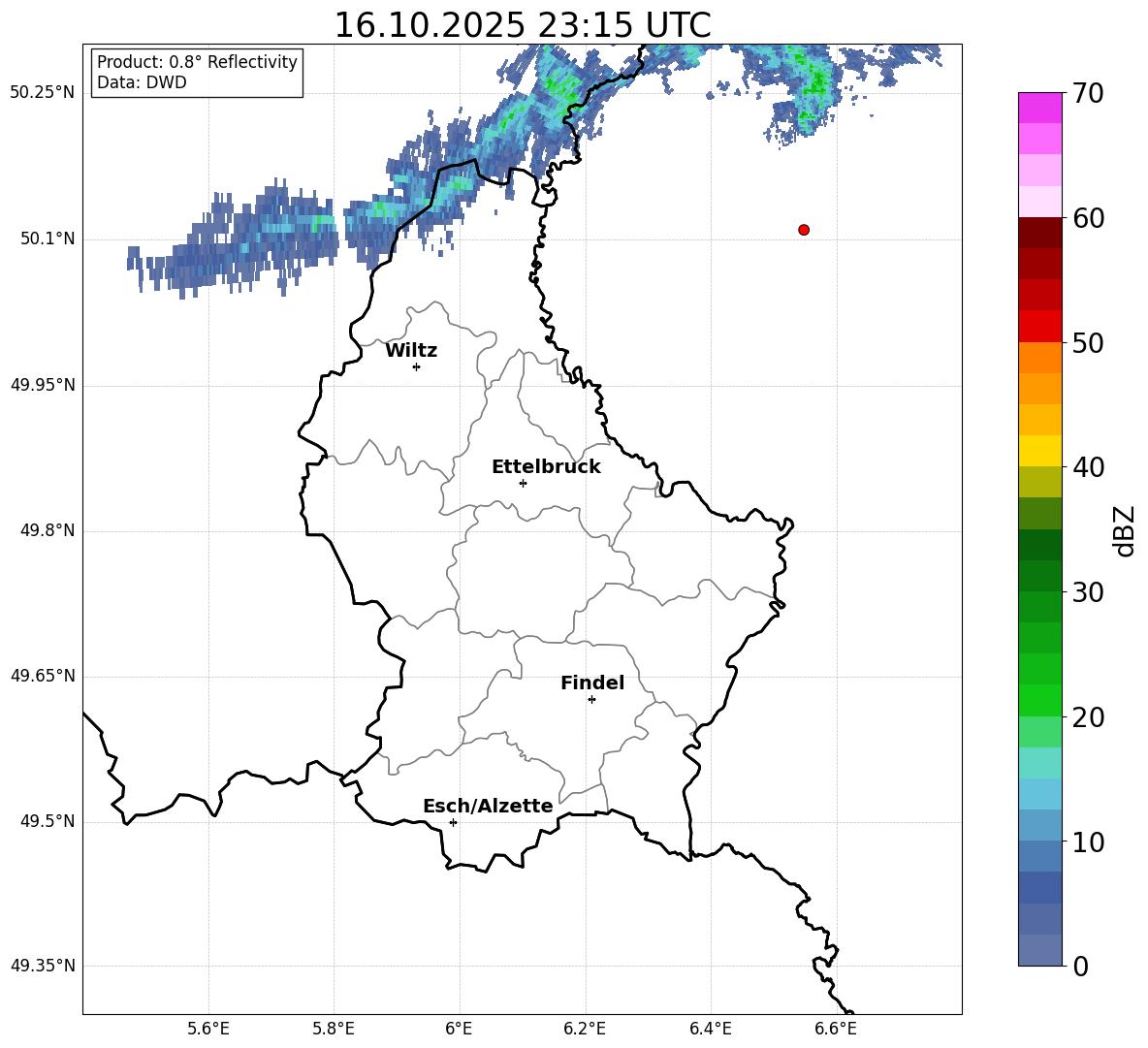This screenshot has height=1048, width=1148.
Task: Click the 60 label on the colorbar
Action: (1089, 218)
